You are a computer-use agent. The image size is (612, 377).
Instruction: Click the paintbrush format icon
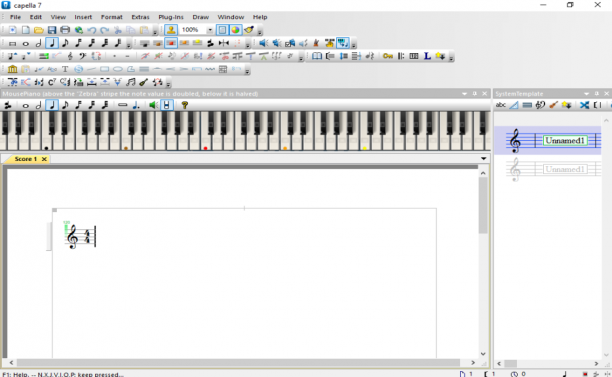click(x=249, y=30)
